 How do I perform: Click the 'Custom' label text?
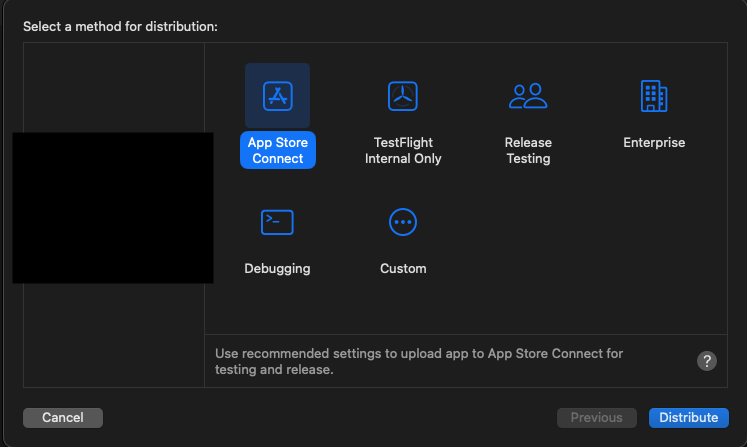pyautogui.click(x=403, y=269)
